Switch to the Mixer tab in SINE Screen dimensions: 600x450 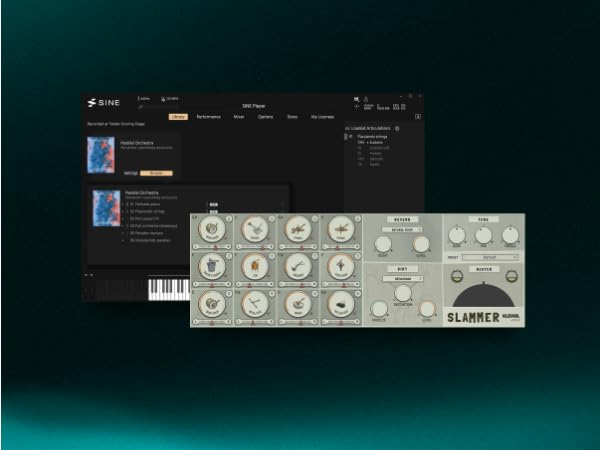tap(239, 117)
